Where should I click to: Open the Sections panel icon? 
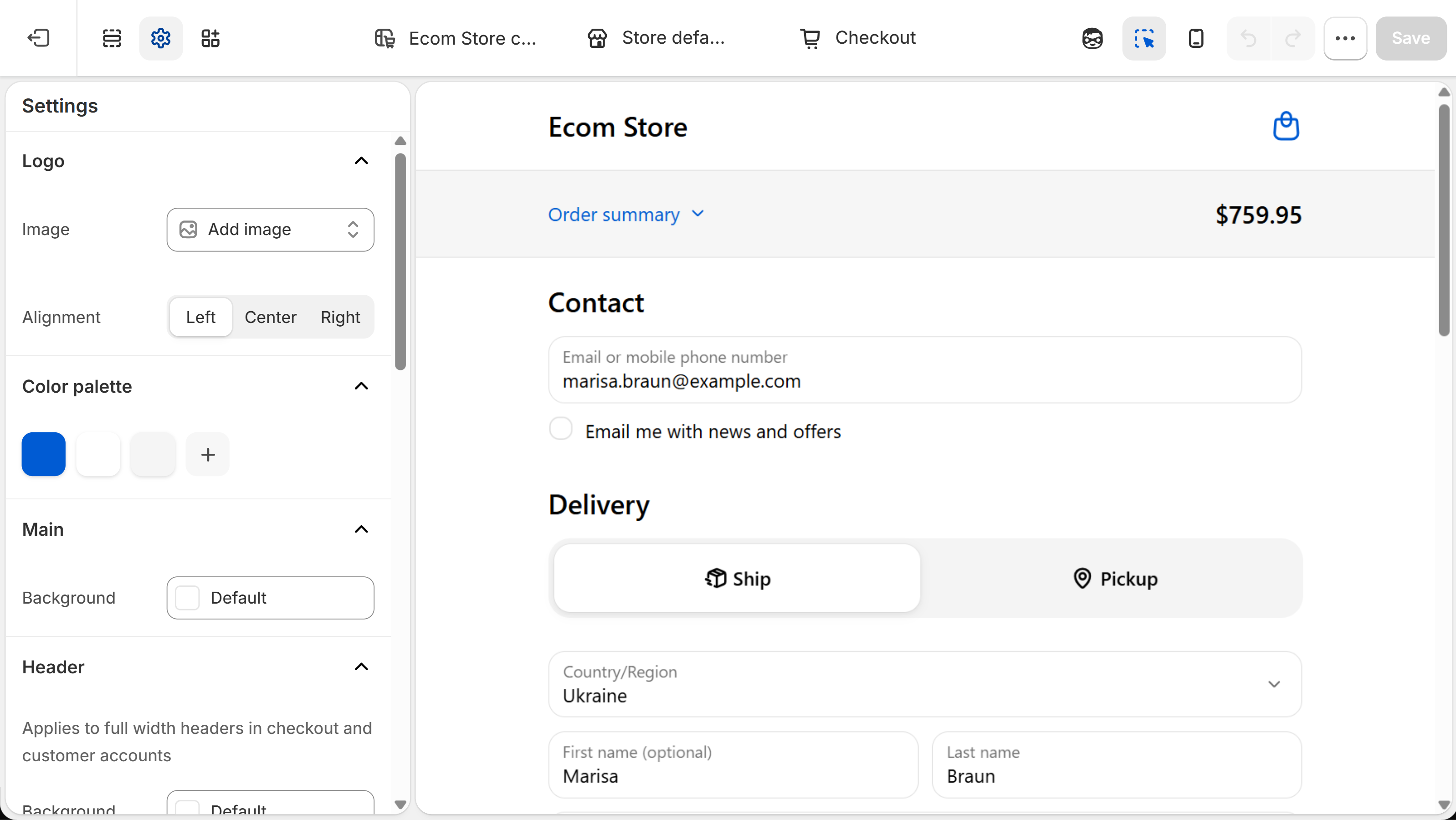(x=112, y=38)
